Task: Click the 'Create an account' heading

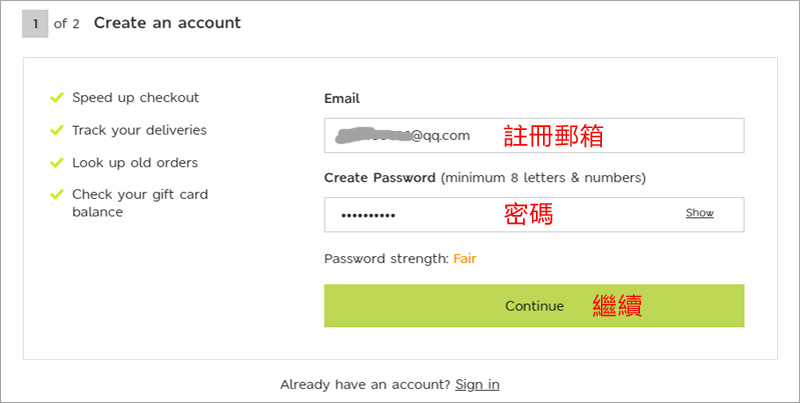Action: [x=167, y=23]
